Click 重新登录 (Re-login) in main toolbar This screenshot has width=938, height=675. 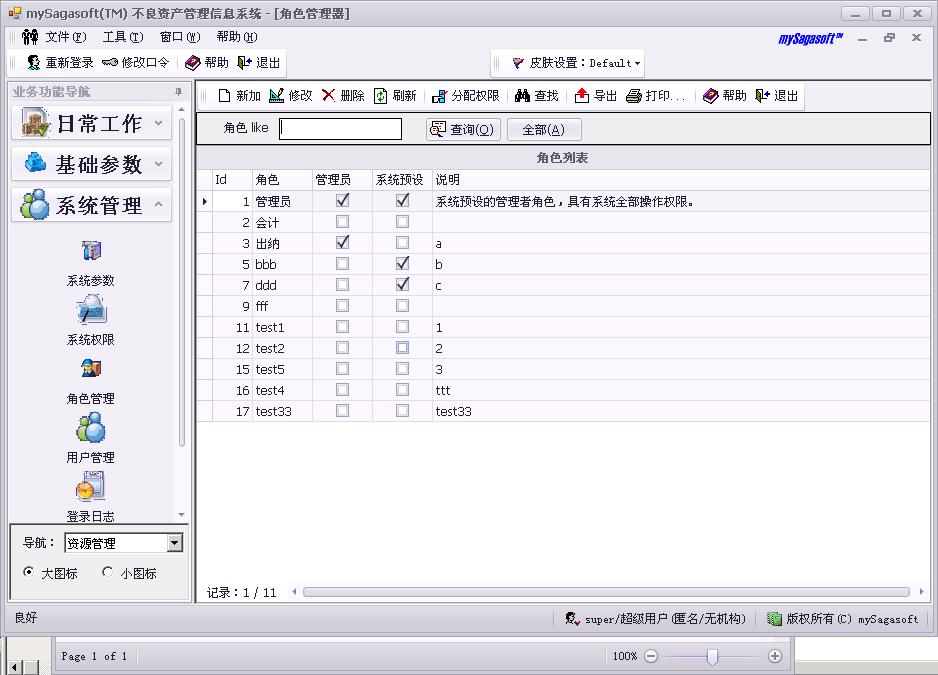60,63
